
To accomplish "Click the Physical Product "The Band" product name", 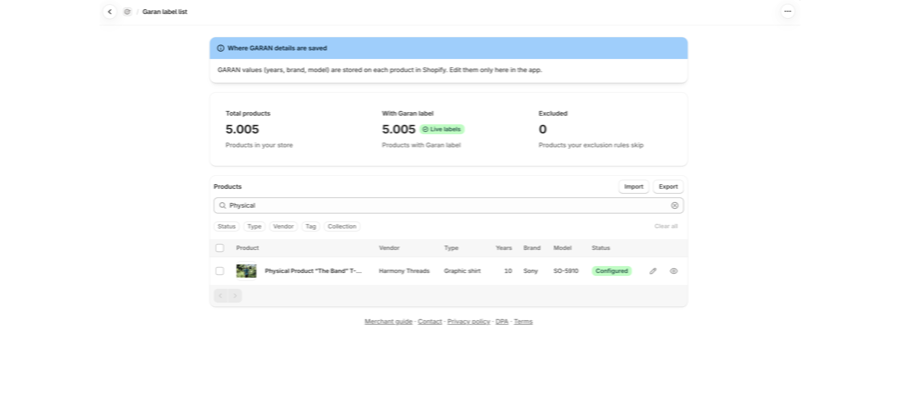I will click(313, 271).
